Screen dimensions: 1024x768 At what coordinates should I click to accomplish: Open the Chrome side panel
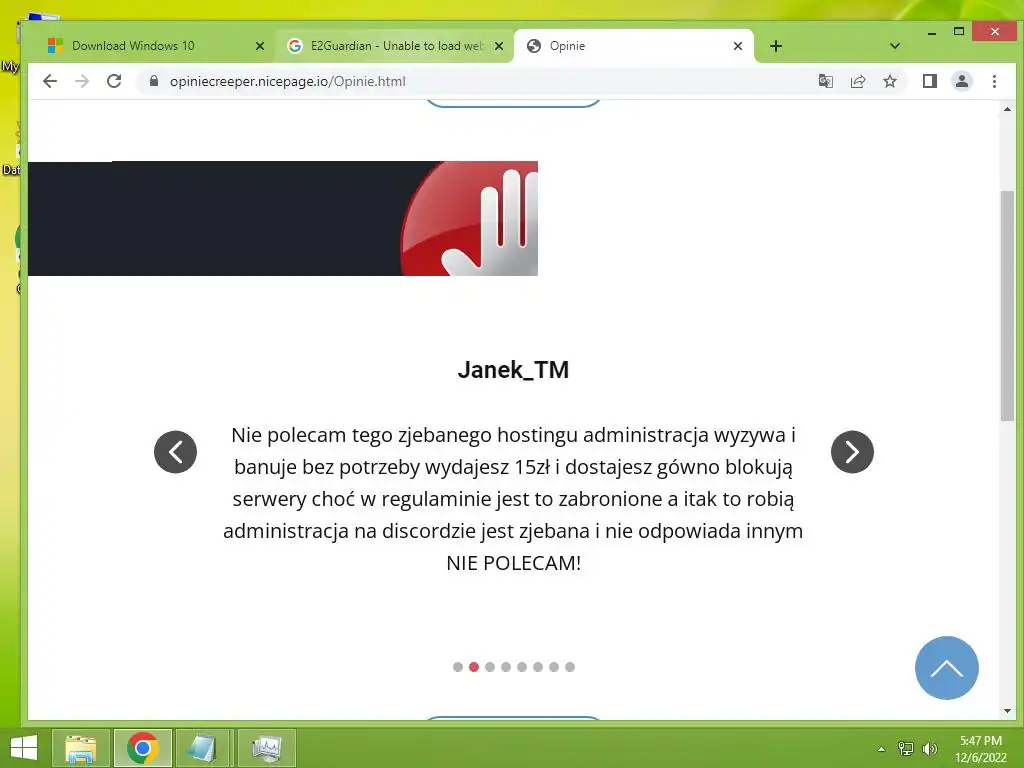[929, 81]
